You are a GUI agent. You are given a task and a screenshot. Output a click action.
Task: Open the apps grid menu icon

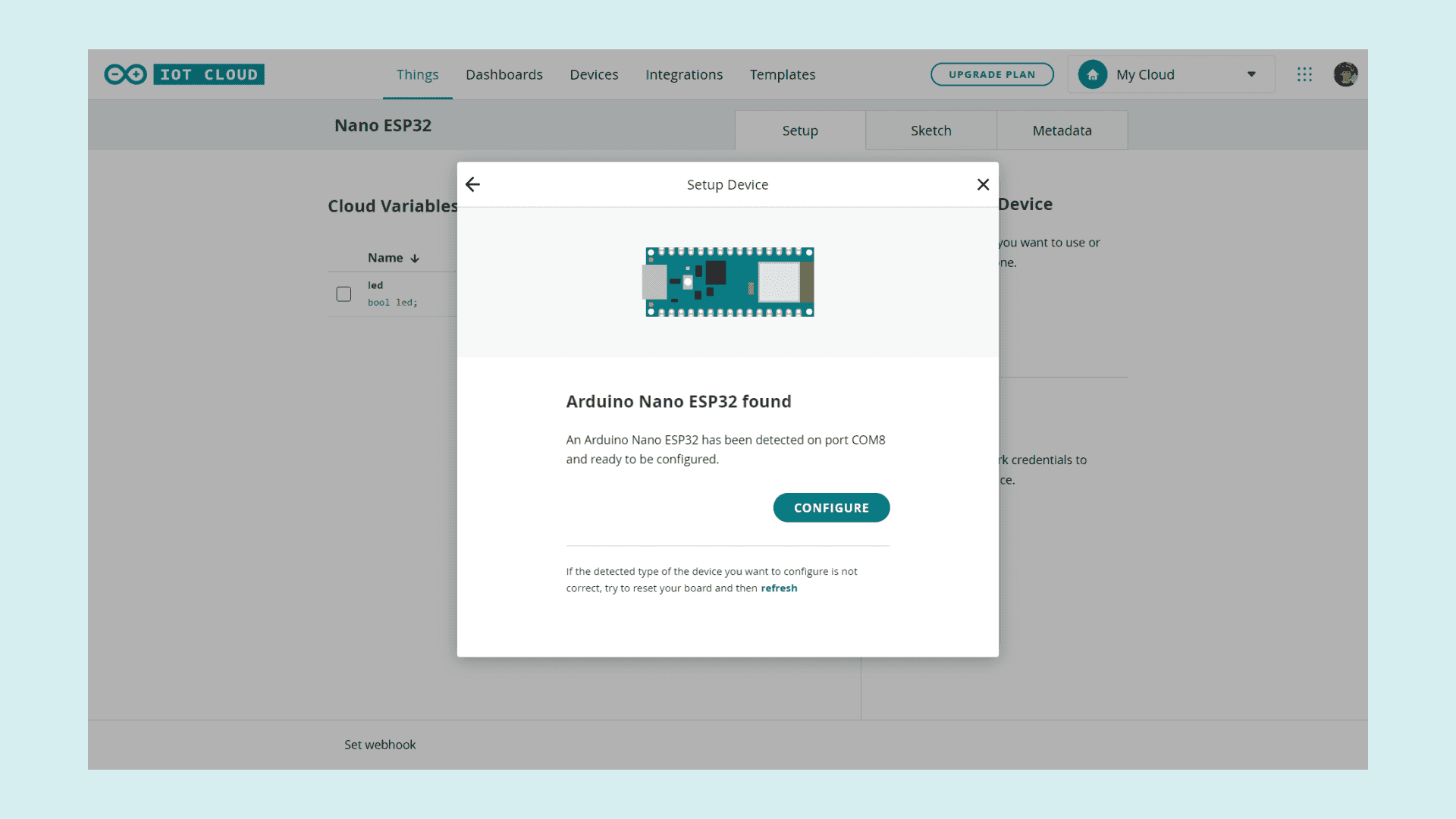click(x=1304, y=74)
